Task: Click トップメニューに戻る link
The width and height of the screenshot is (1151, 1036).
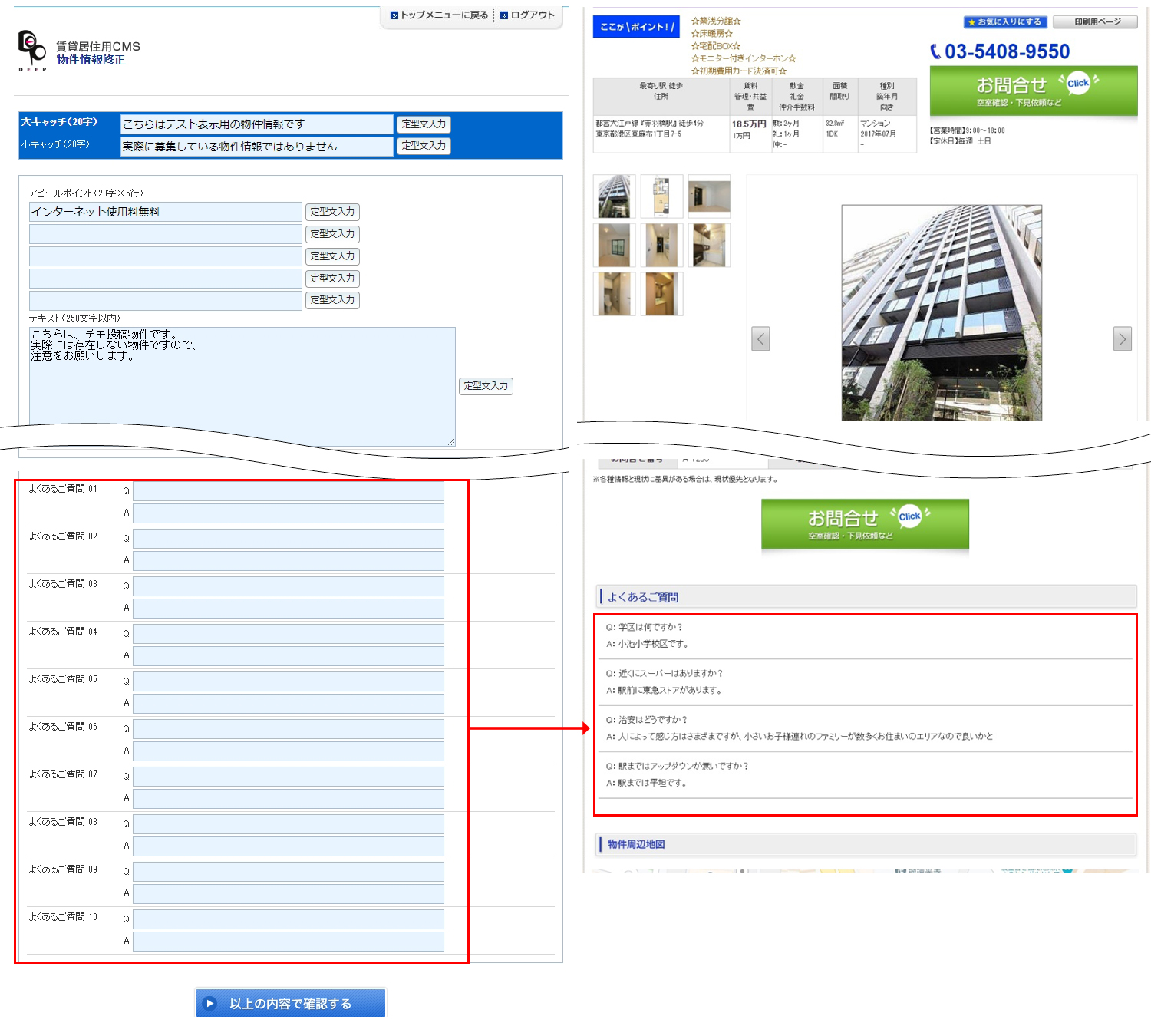Action: [439, 15]
